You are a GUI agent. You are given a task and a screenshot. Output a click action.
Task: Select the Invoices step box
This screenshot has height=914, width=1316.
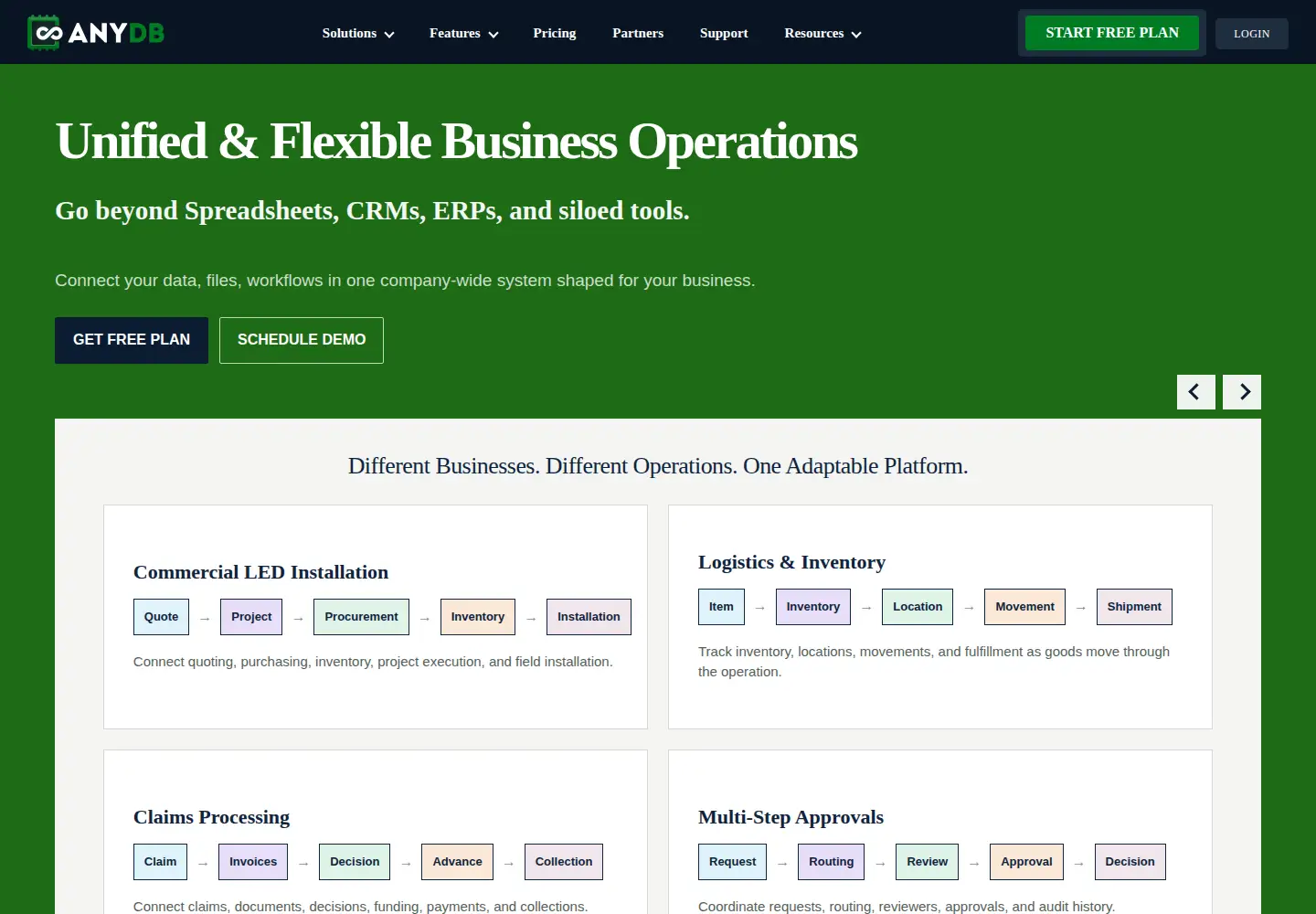pos(253,862)
